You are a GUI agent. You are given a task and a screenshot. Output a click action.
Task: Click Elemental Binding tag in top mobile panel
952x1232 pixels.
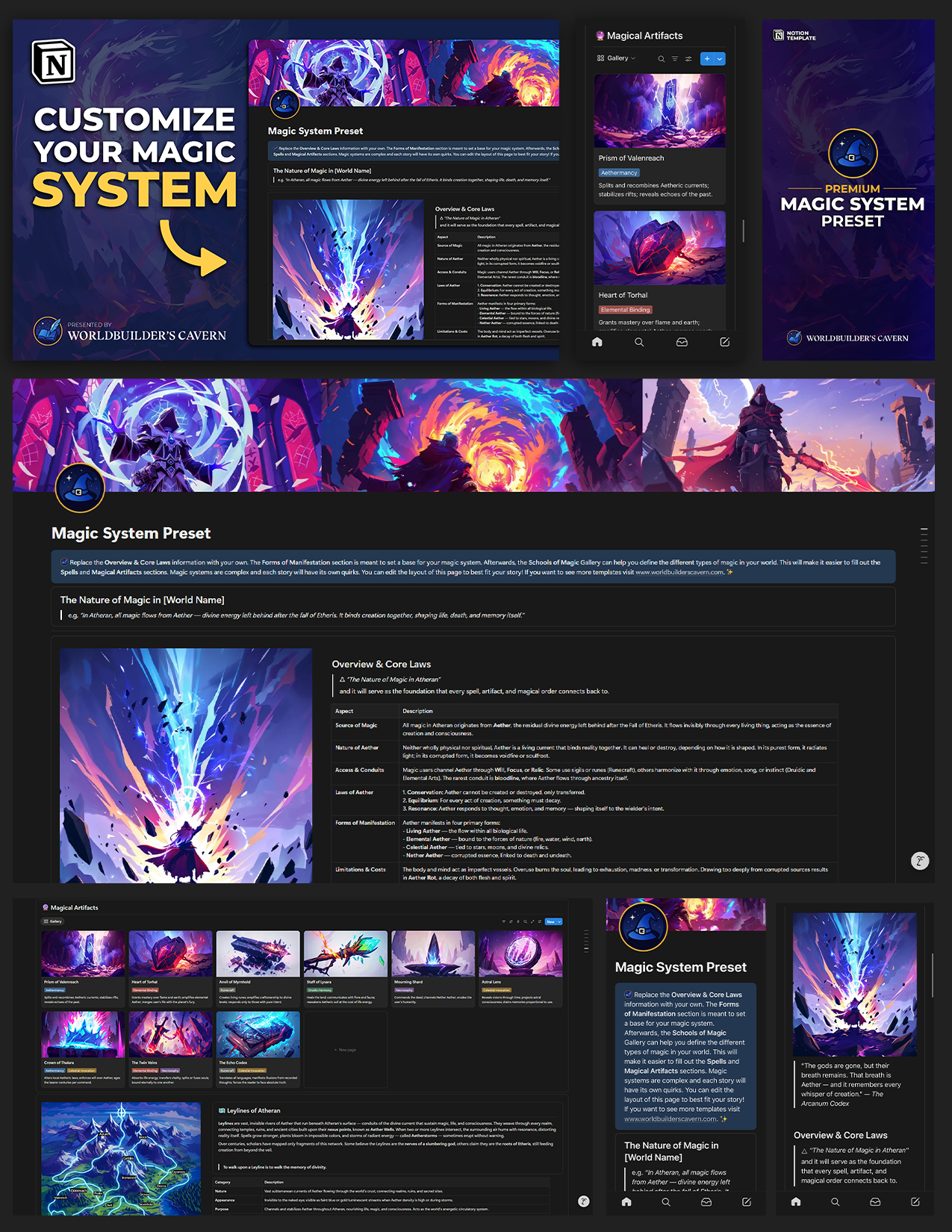coord(625,310)
